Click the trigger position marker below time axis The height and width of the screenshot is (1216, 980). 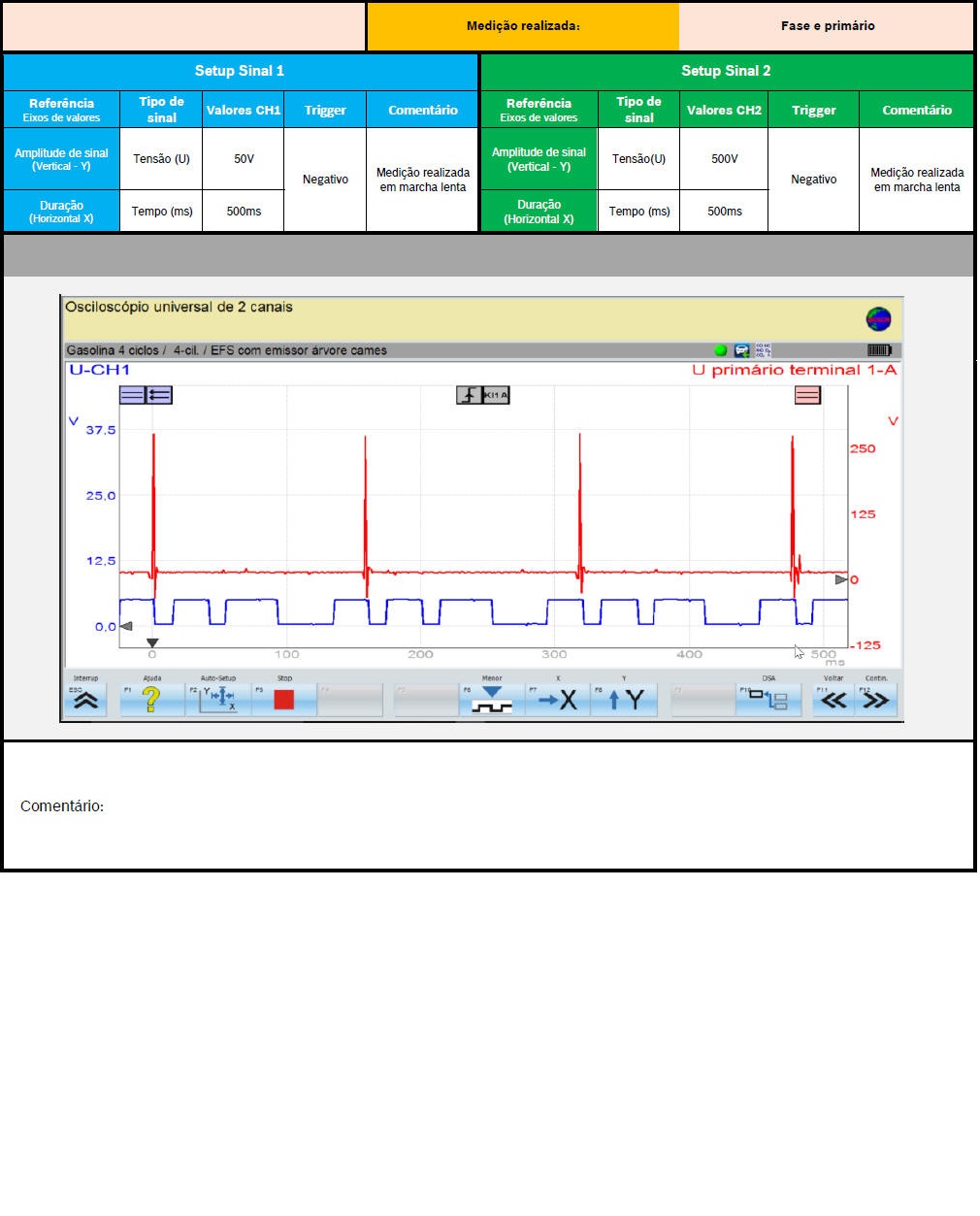(x=152, y=642)
